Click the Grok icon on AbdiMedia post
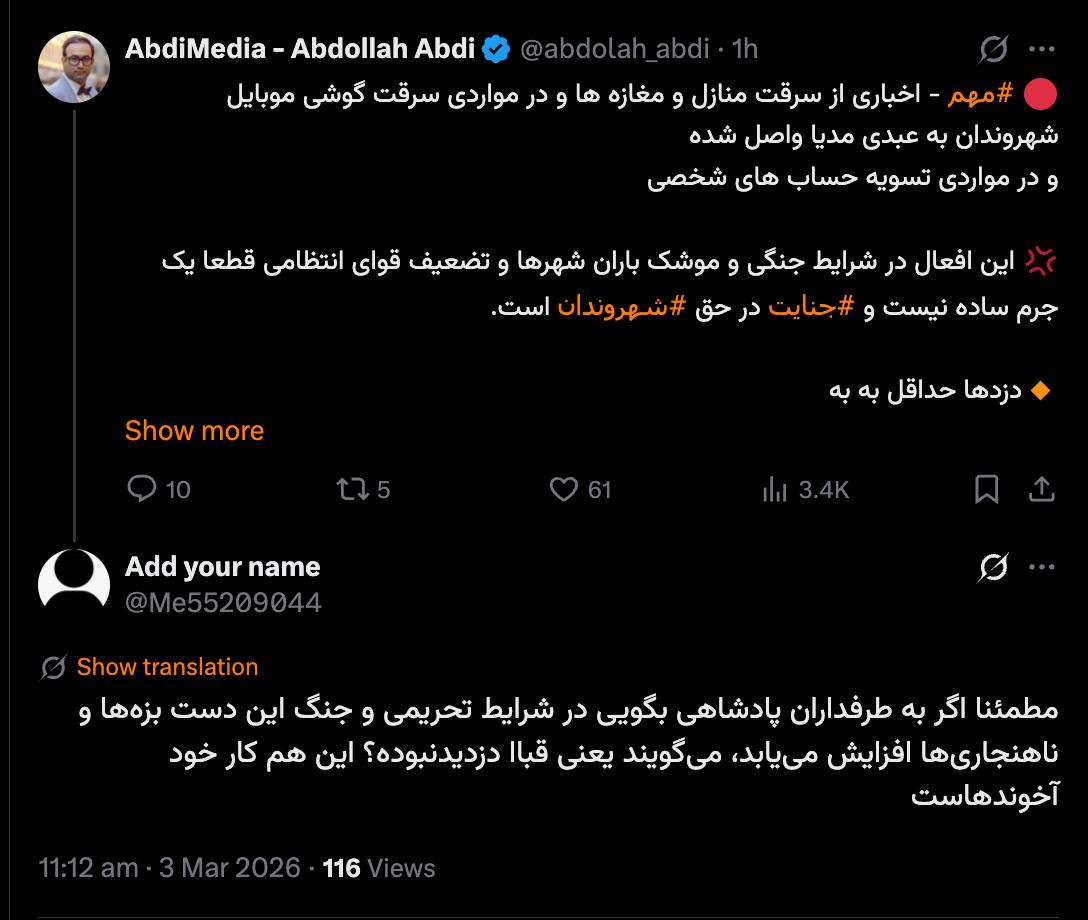The height and width of the screenshot is (920, 1088). point(994,48)
